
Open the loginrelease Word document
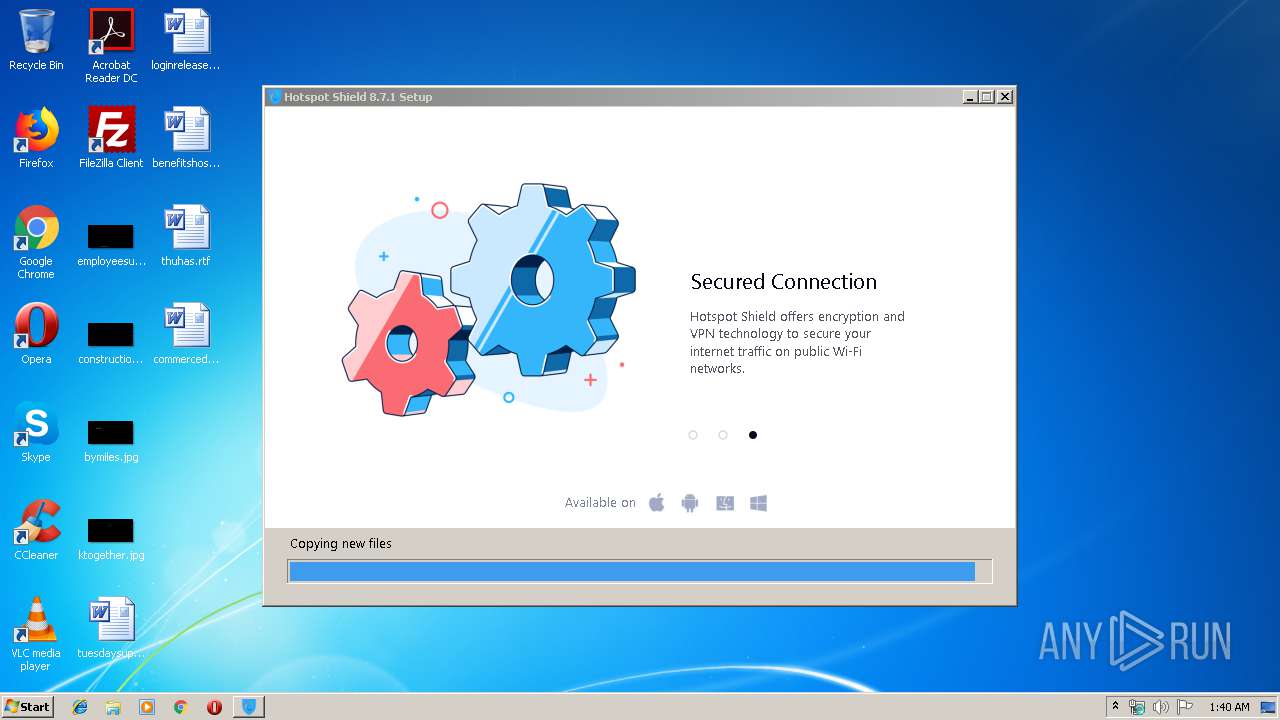pyautogui.click(x=186, y=40)
